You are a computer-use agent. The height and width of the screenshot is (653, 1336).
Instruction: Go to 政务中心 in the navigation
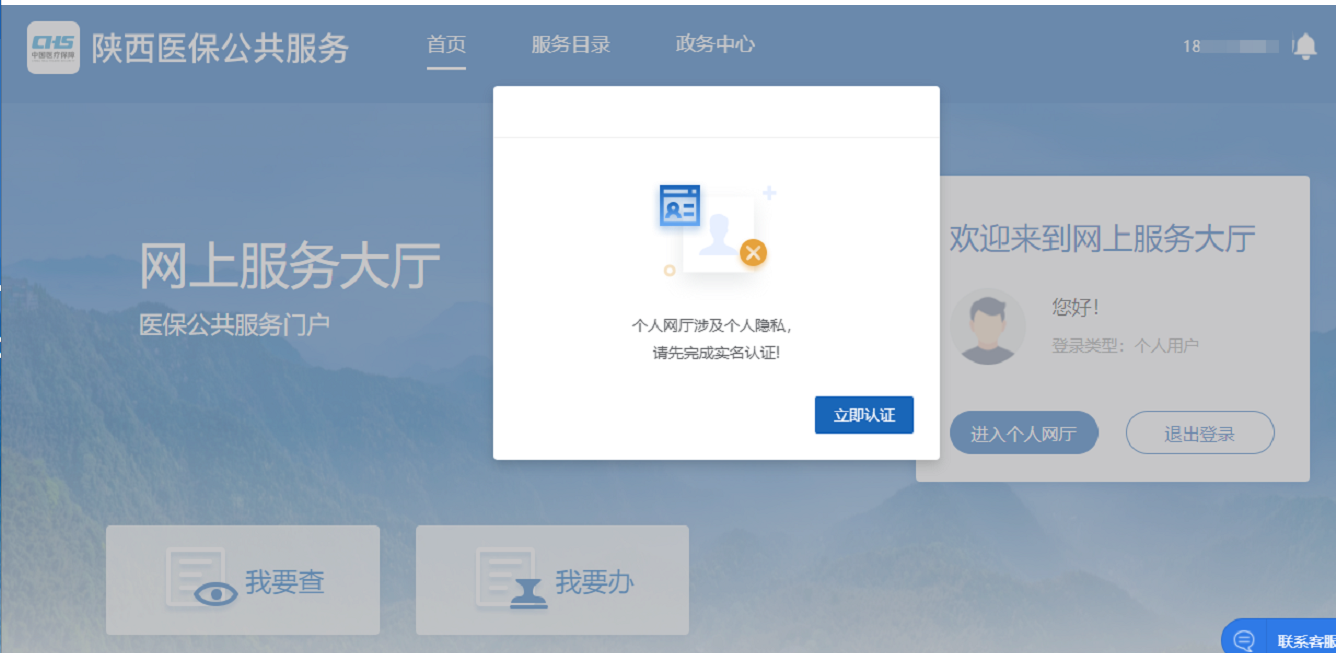(715, 45)
